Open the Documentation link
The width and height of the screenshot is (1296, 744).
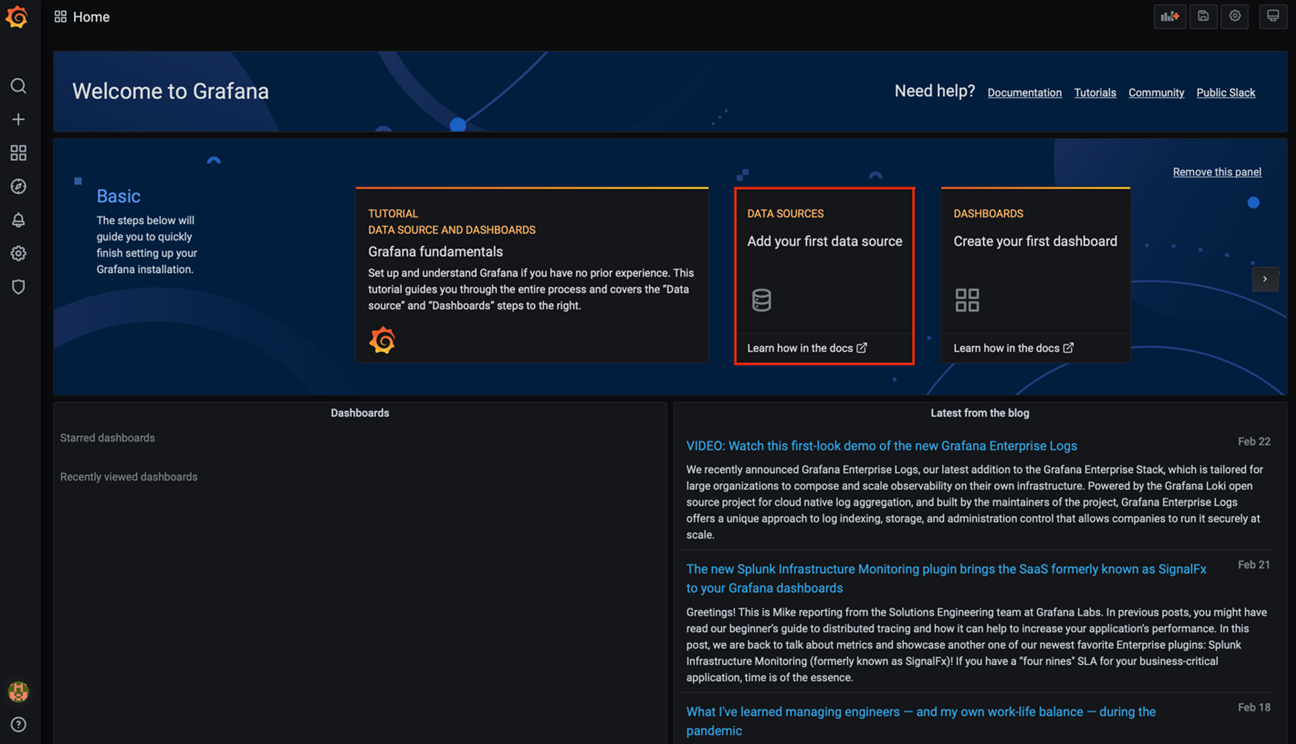click(x=1024, y=93)
